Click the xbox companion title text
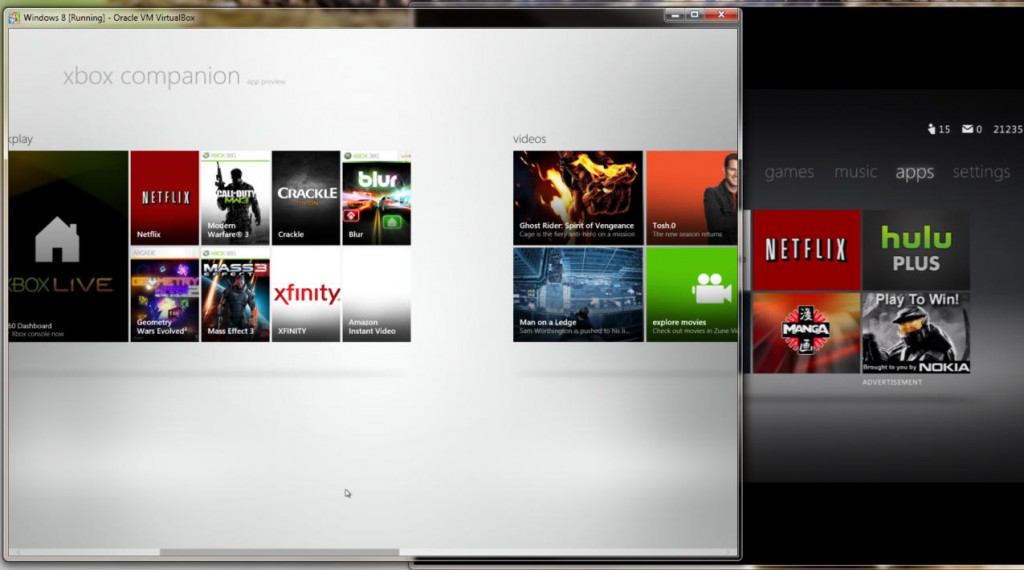1024x570 pixels. pos(152,76)
